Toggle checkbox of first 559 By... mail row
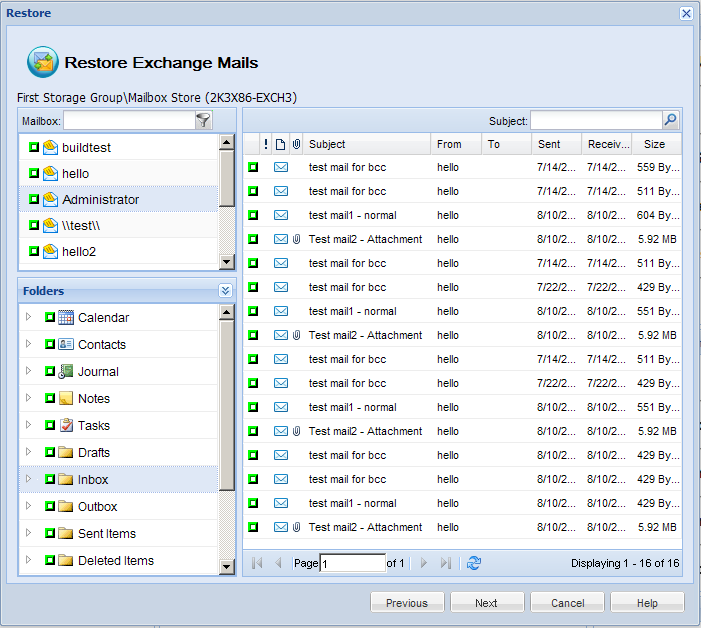The image size is (701, 628). pyautogui.click(x=253, y=167)
